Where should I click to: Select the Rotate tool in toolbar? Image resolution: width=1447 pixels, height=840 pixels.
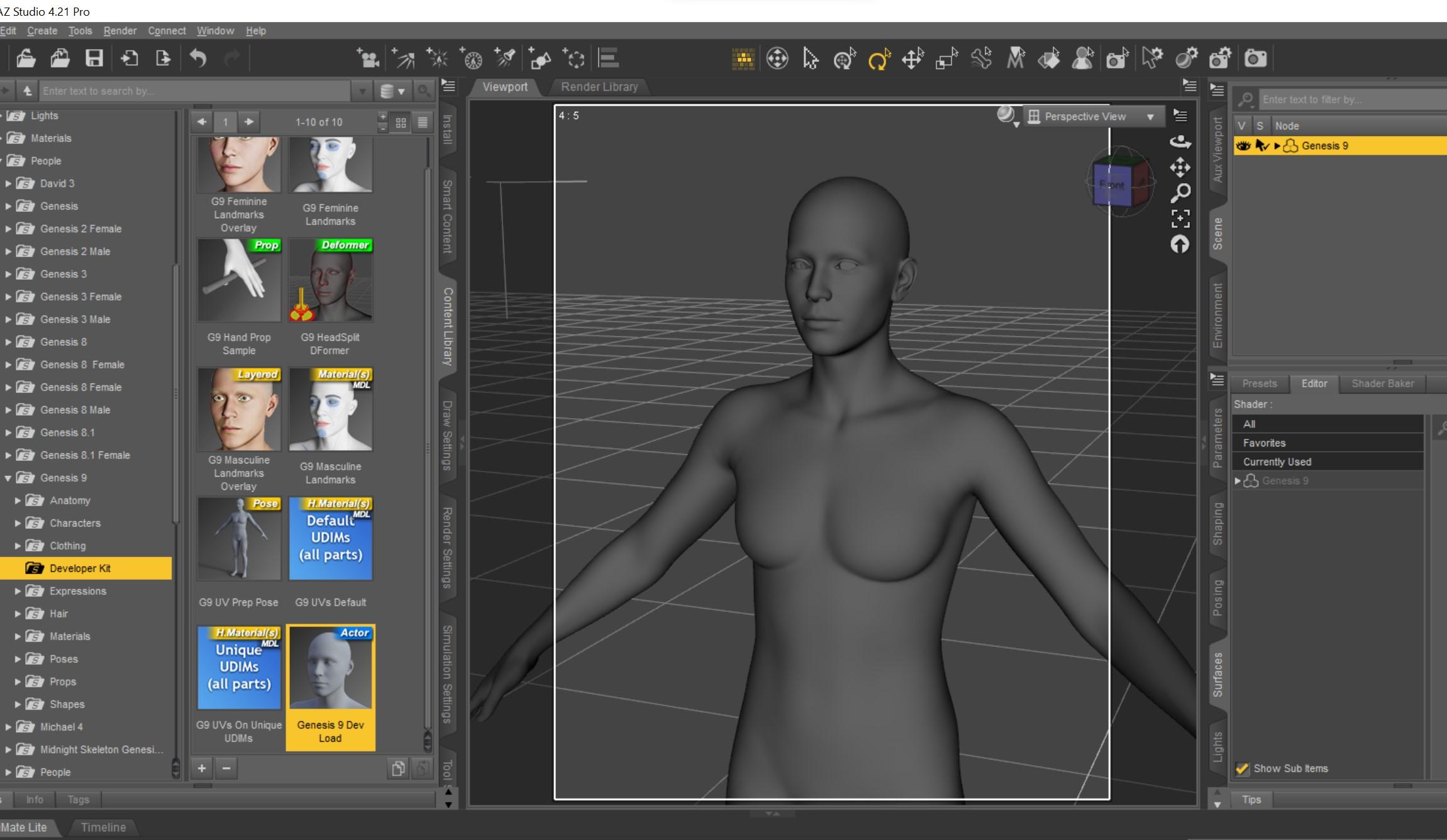[879, 59]
